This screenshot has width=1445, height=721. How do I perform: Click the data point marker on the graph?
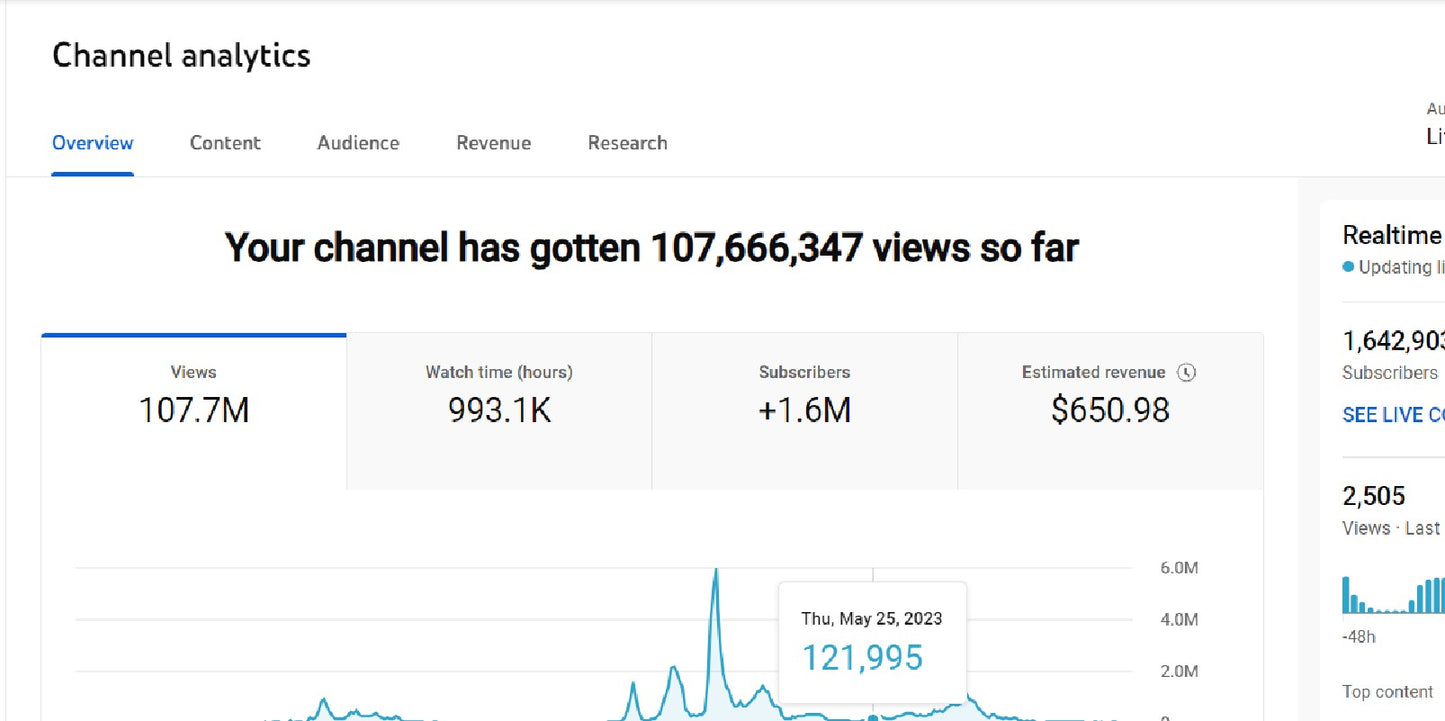873,716
